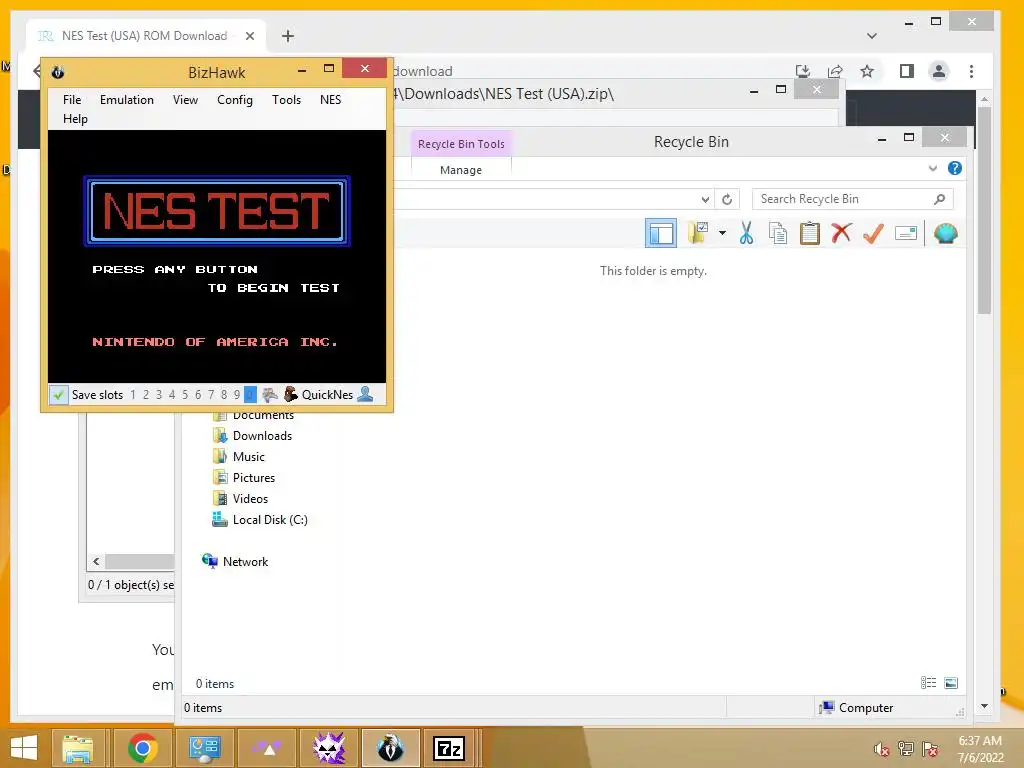Image resolution: width=1024 pixels, height=768 pixels.
Task: Expand the folder options dropdown arrow
Action: (722, 233)
